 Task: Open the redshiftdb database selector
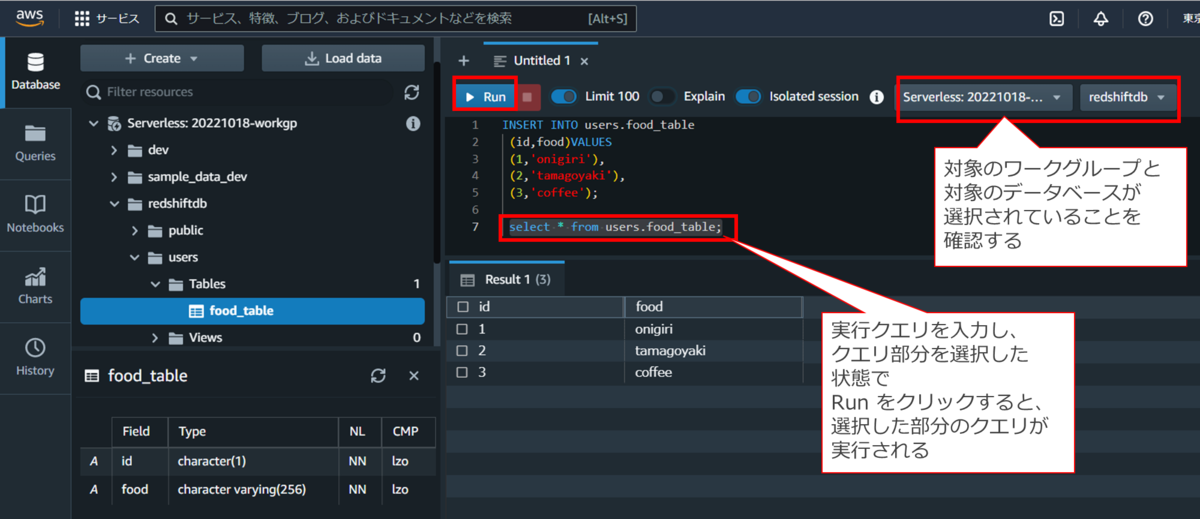coord(1127,97)
